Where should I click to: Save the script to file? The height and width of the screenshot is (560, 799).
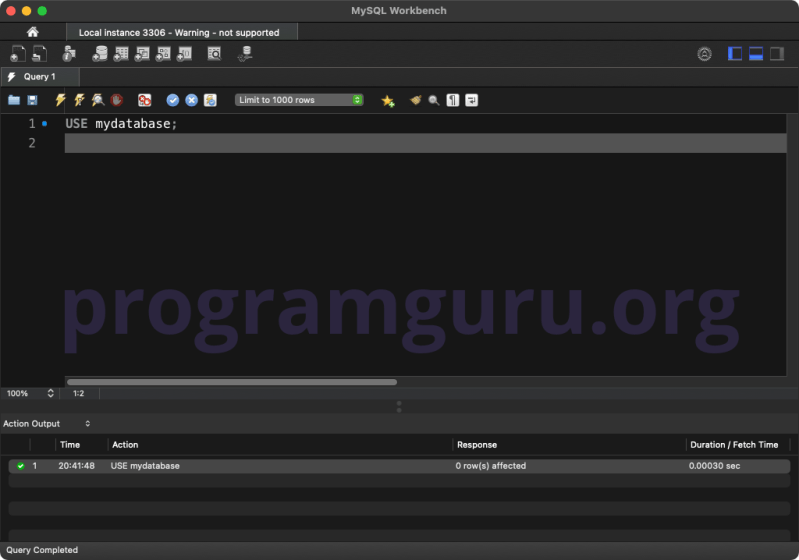[x=32, y=100]
